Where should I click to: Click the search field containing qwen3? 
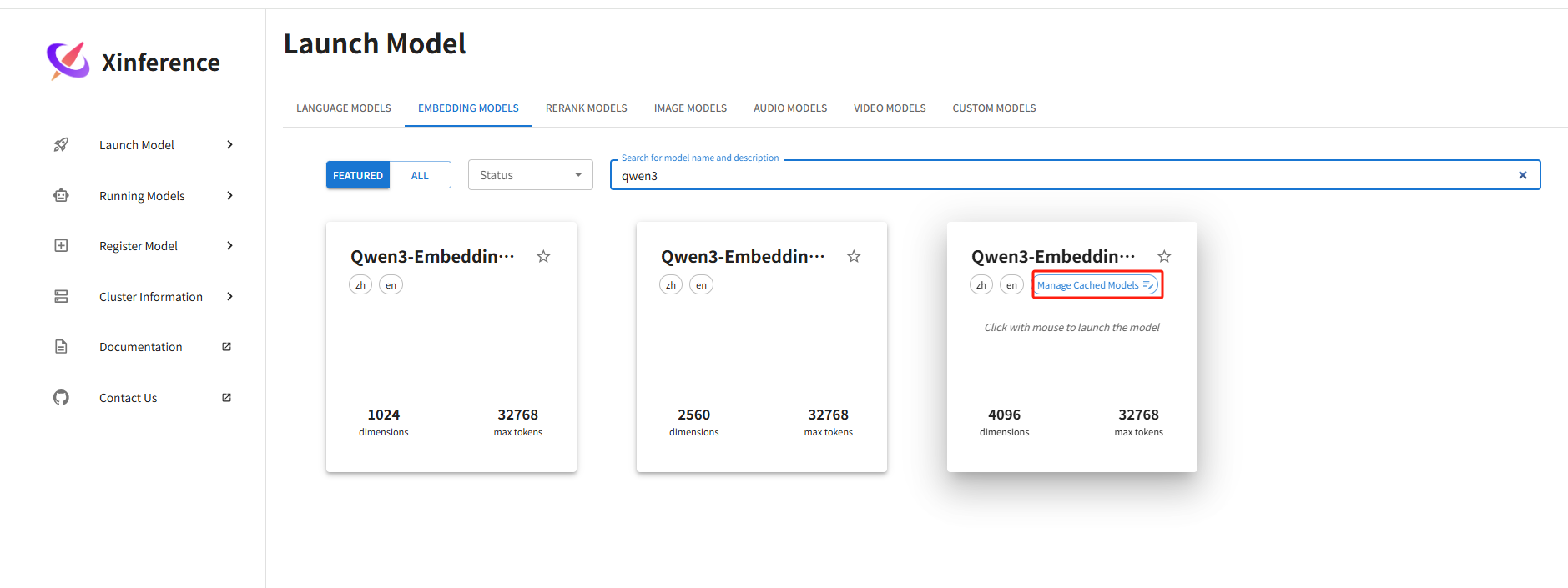click(1075, 175)
